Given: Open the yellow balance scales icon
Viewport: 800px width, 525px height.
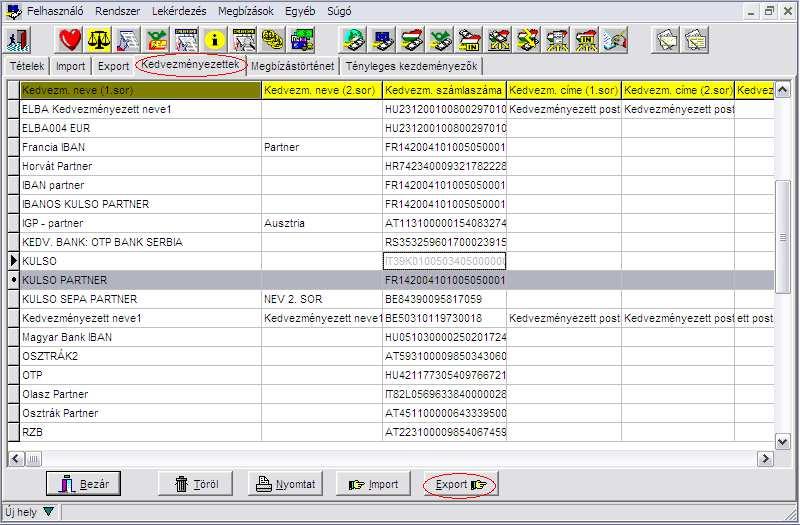Looking at the screenshot, I should click(x=98, y=40).
